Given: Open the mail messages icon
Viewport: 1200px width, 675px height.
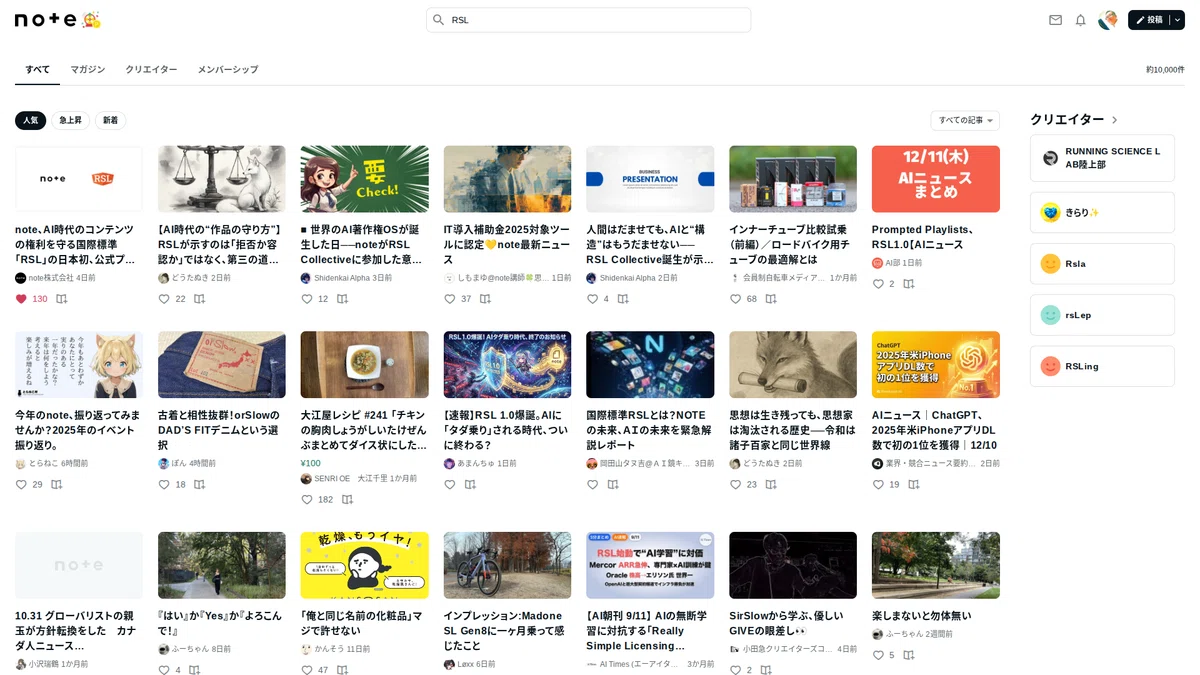Looking at the screenshot, I should pos(1055,20).
